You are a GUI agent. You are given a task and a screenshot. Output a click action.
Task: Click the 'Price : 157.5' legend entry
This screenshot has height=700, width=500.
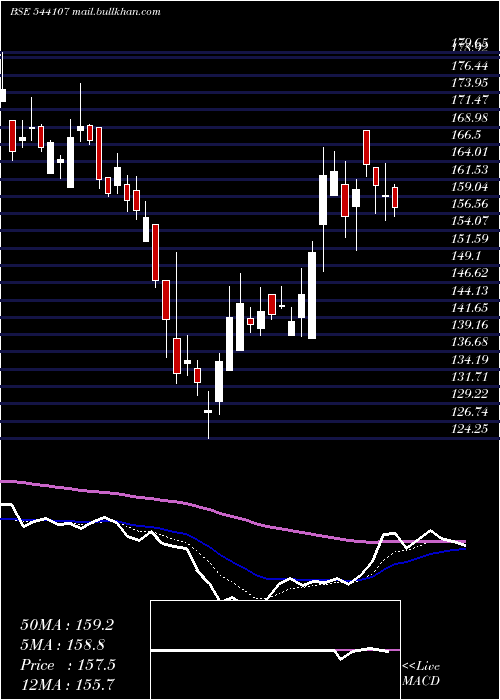click(x=68, y=665)
